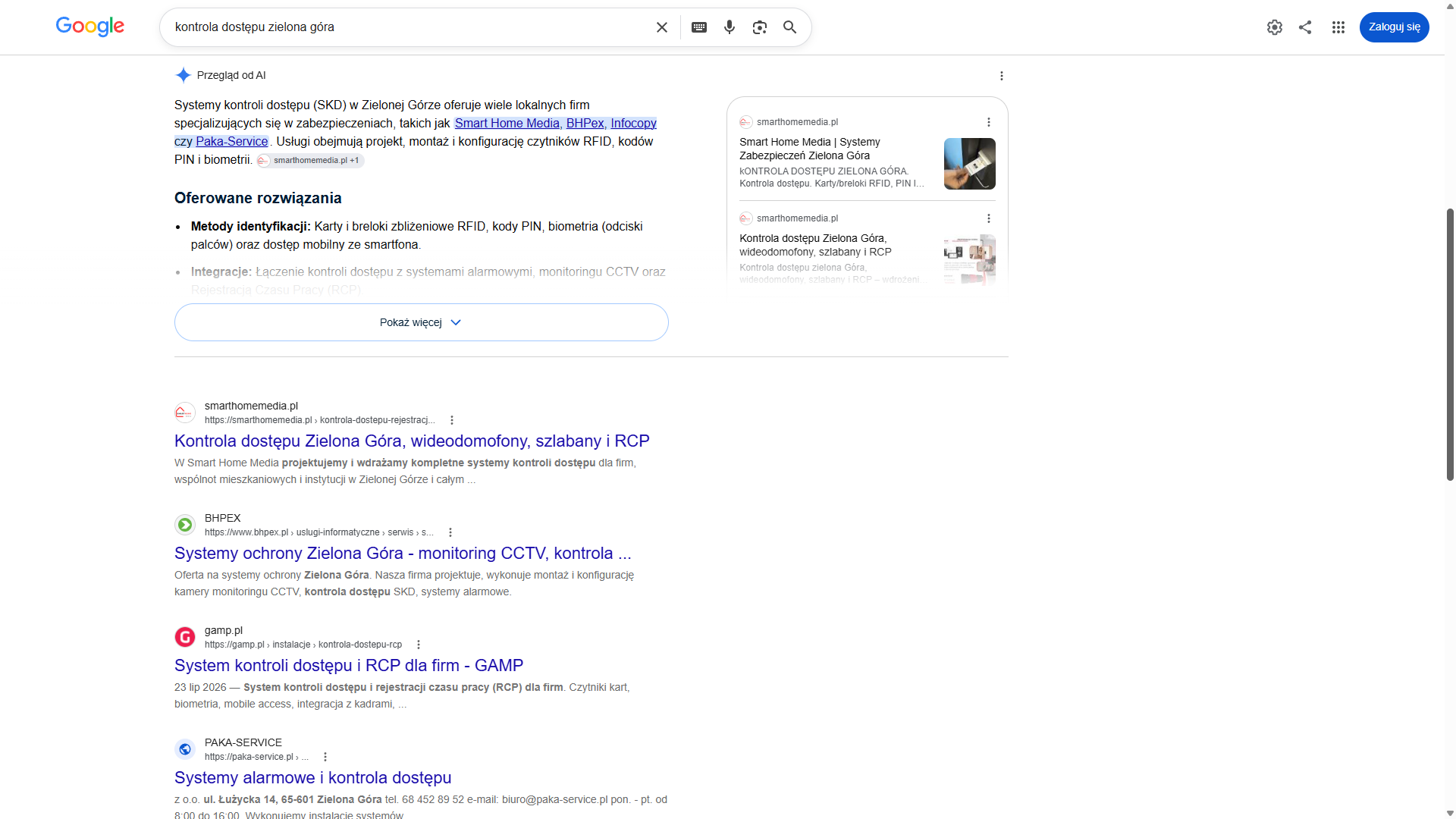Click the share icon in the header
This screenshot has height=819, width=1456.
(x=1305, y=27)
